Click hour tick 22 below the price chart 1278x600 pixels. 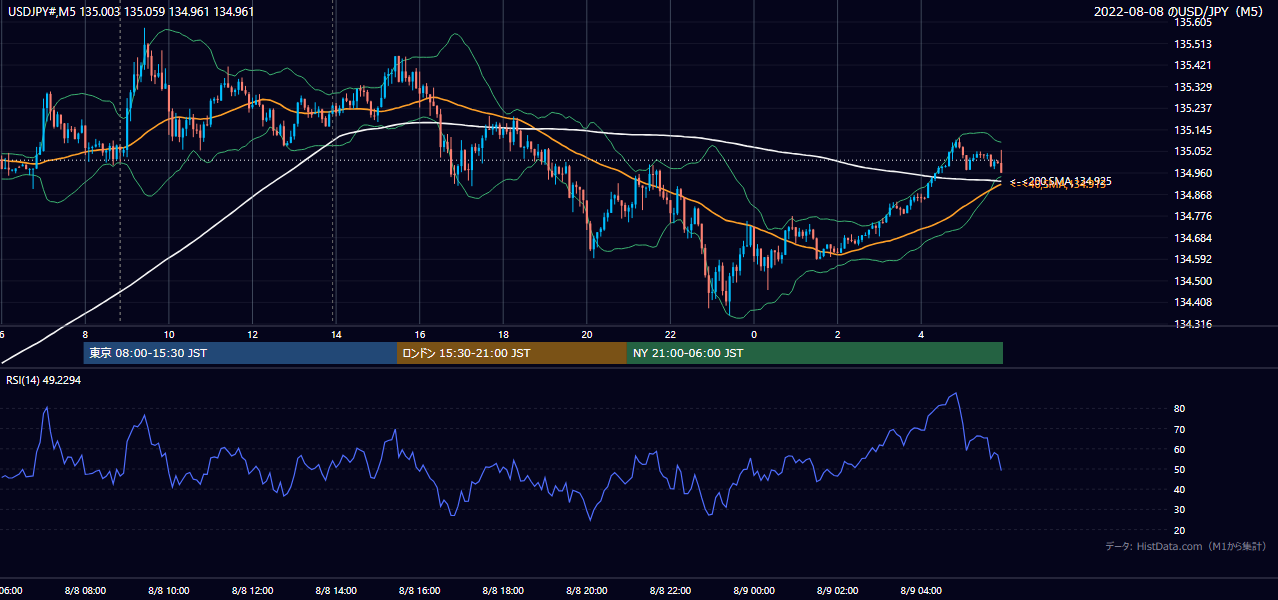click(x=670, y=335)
